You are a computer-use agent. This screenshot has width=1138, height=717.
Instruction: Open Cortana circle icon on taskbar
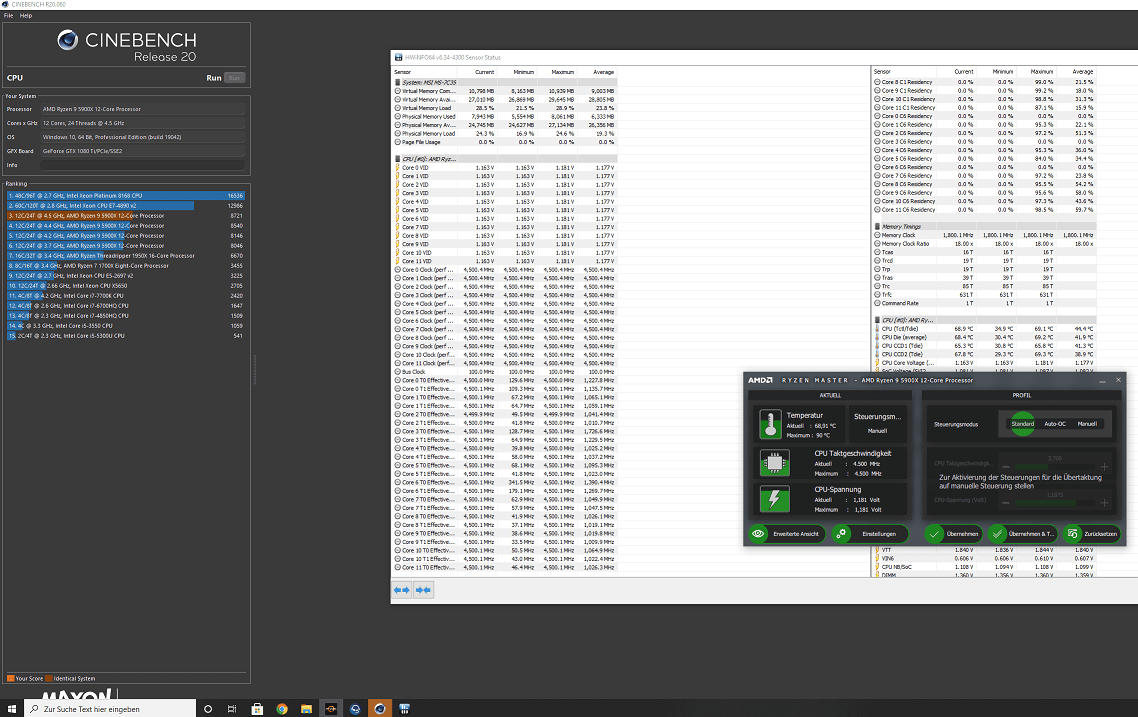pos(208,709)
